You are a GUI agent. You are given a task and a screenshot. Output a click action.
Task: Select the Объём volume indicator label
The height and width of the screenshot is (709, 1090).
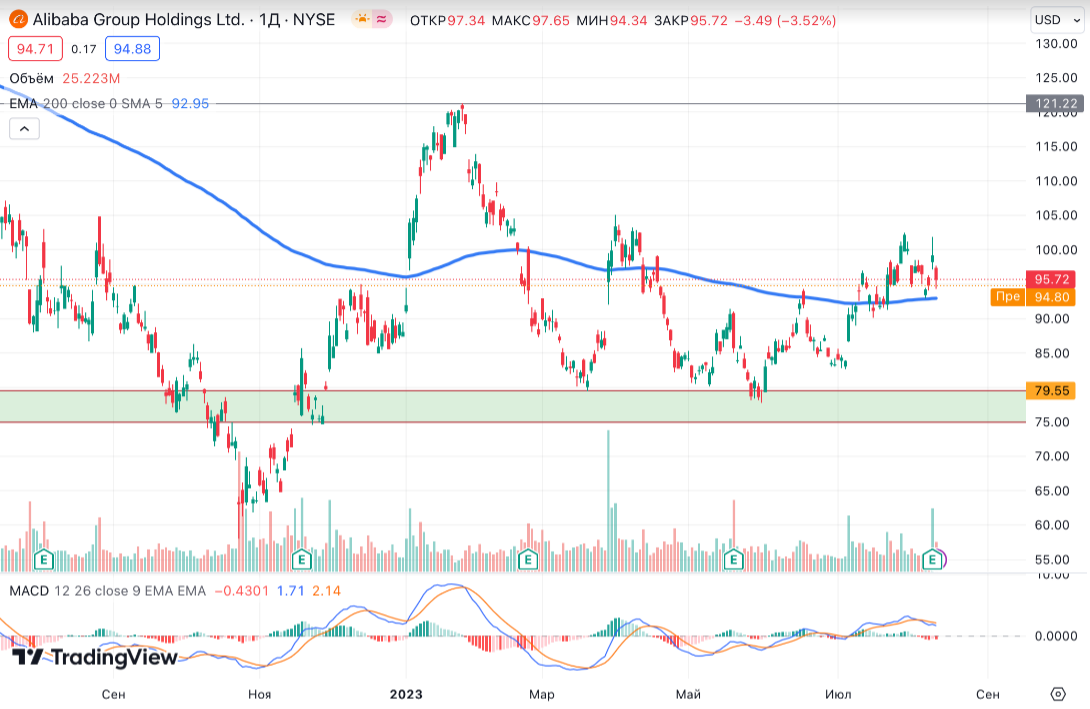pos(31,79)
